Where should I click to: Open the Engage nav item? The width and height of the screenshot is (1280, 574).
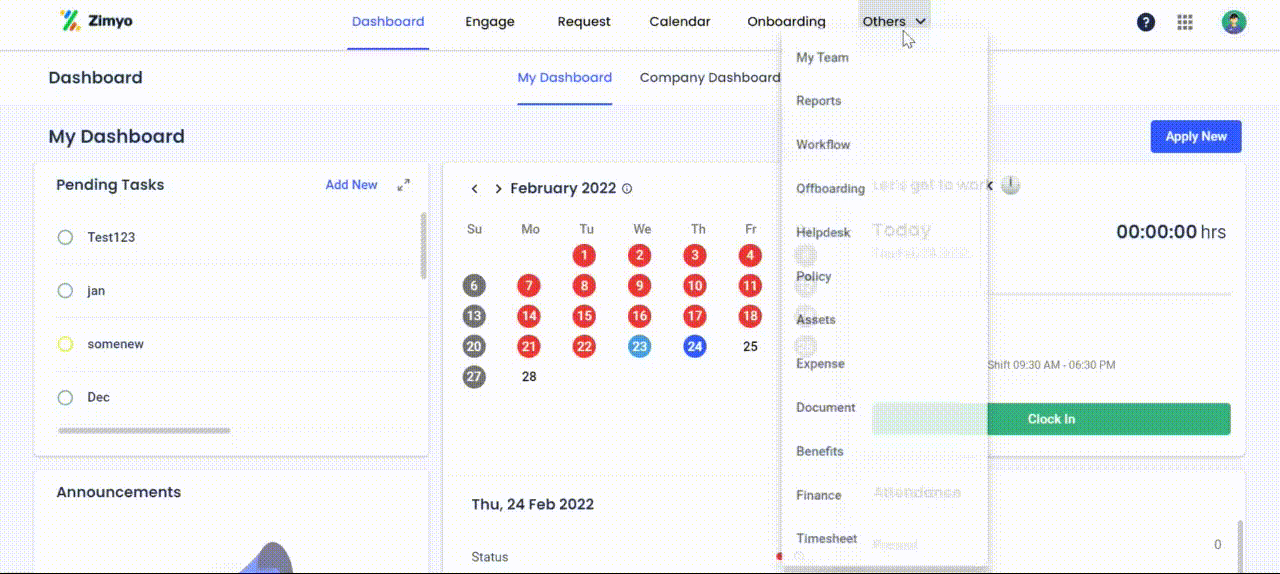pos(490,21)
